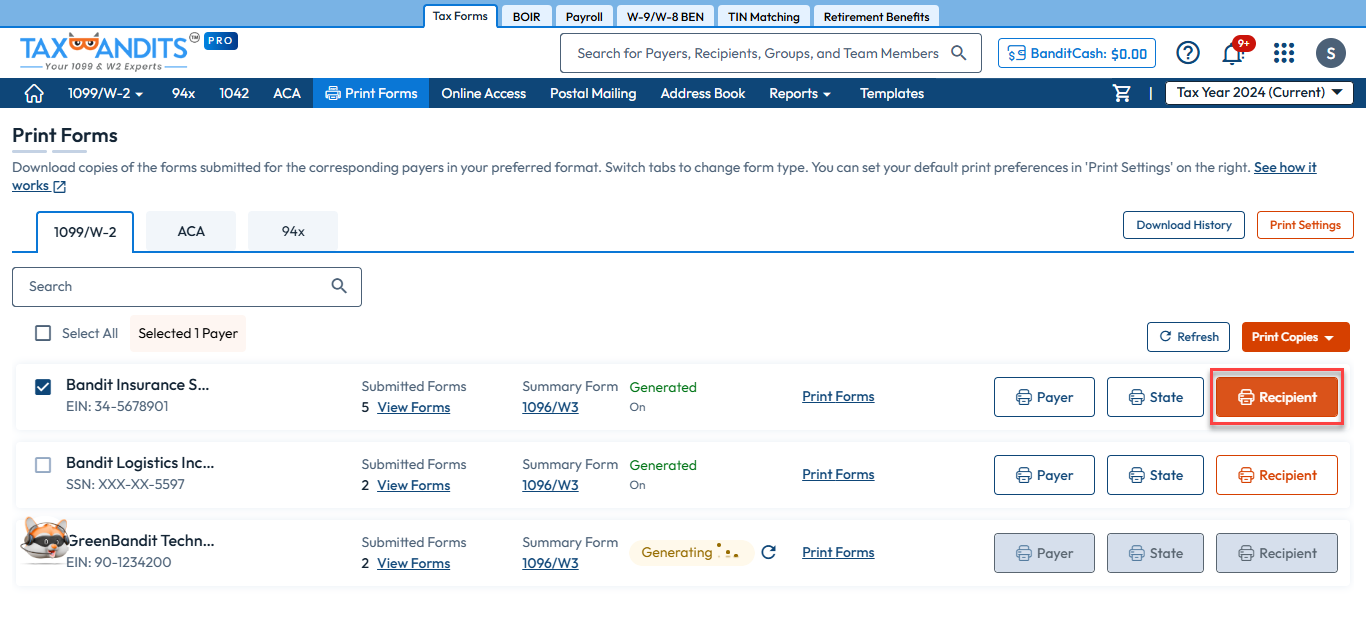The image size is (1366, 641).
Task: Open ACA in the navigation bar
Action: coord(287,93)
